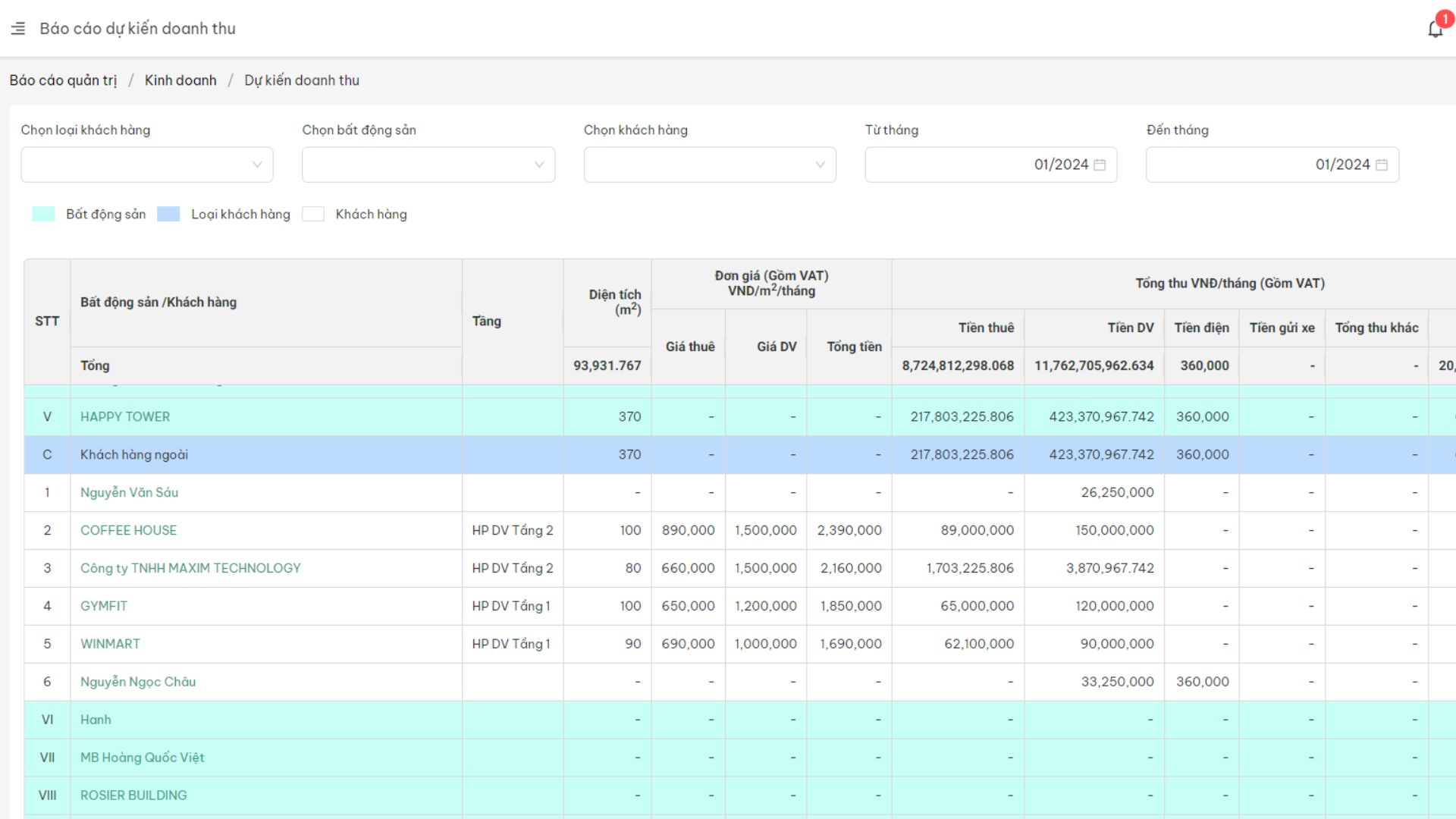
Task: Click the Báo cáo dự kiến doanh thu title
Action: coord(137,29)
